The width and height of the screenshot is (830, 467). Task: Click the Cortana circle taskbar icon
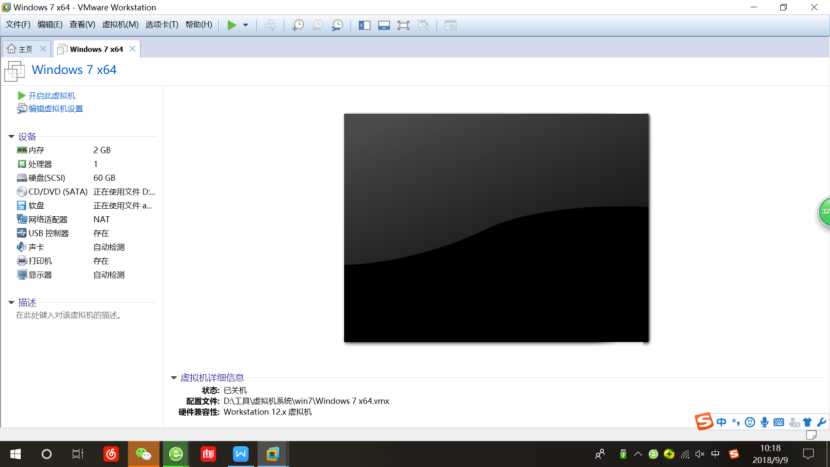pos(47,454)
